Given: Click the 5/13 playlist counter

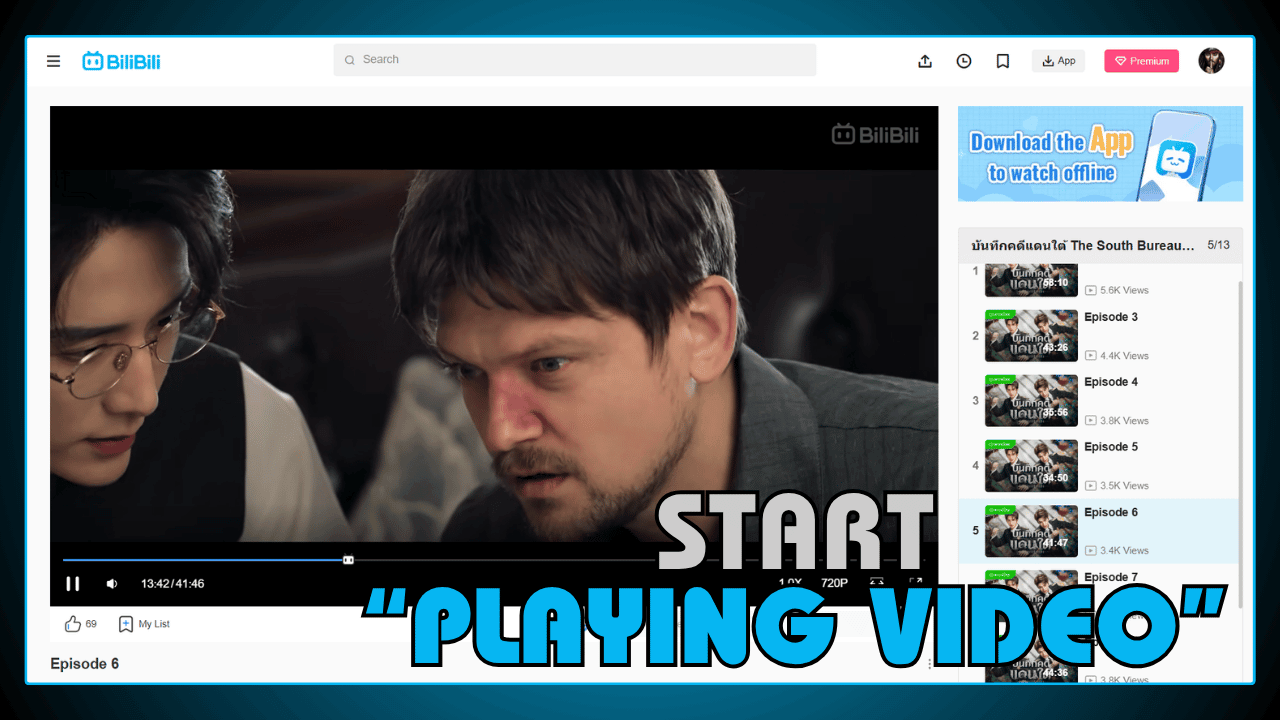Looking at the screenshot, I should tap(1218, 245).
